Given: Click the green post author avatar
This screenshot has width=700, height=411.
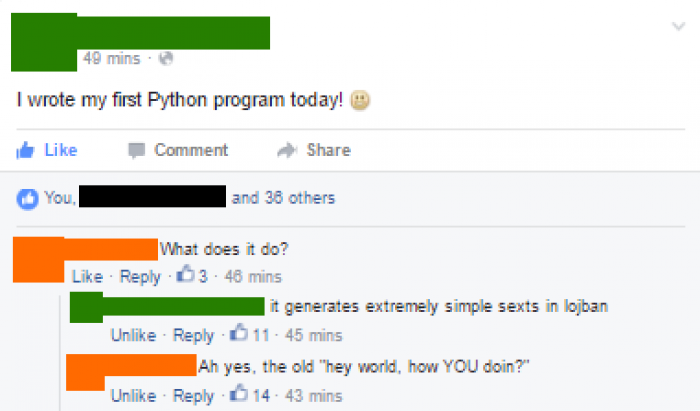Looking at the screenshot, I should click(44, 42).
